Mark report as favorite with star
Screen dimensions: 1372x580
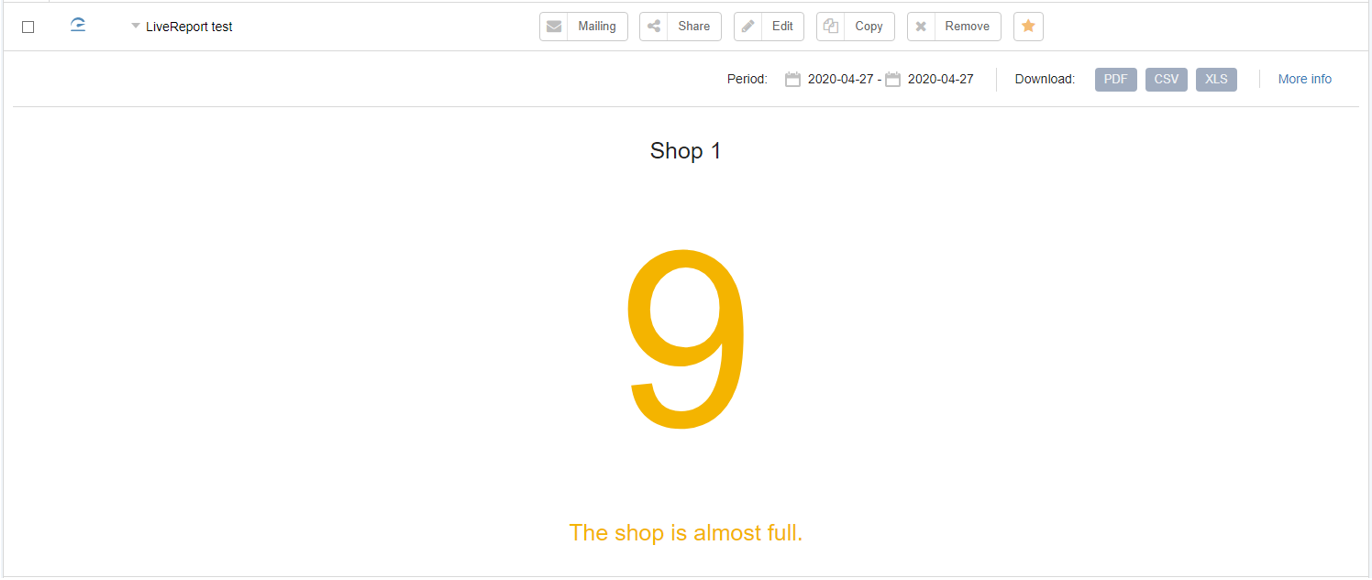click(x=1028, y=27)
